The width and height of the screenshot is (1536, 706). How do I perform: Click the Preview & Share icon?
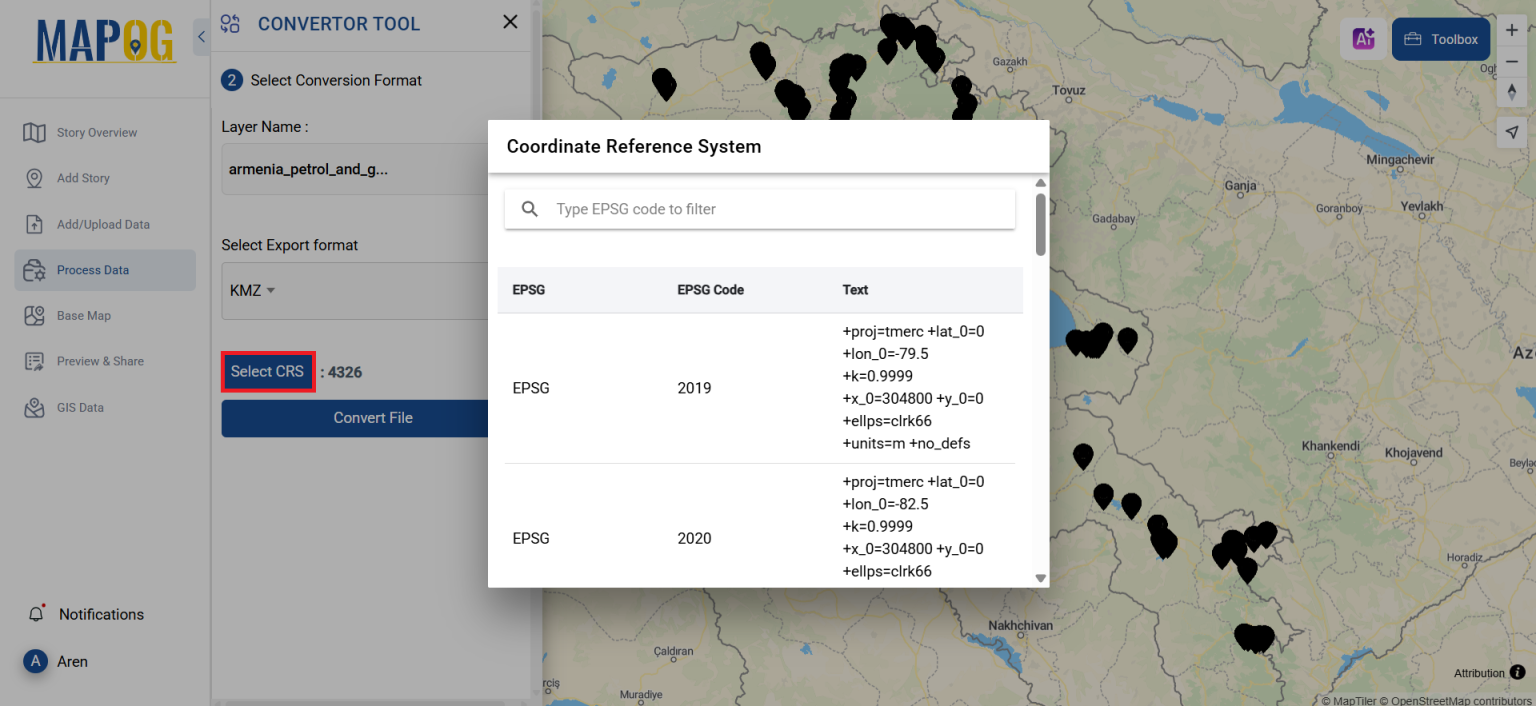(35, 361)
